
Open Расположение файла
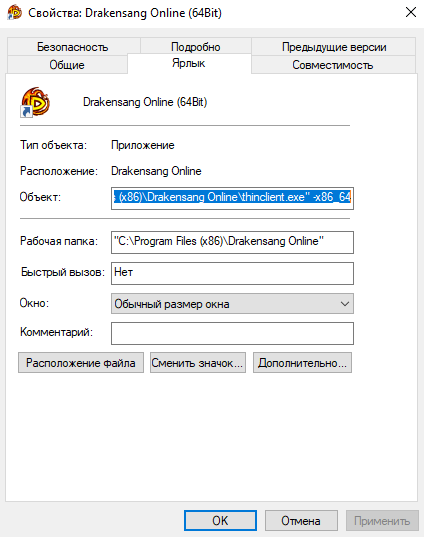tap(81, 363)
